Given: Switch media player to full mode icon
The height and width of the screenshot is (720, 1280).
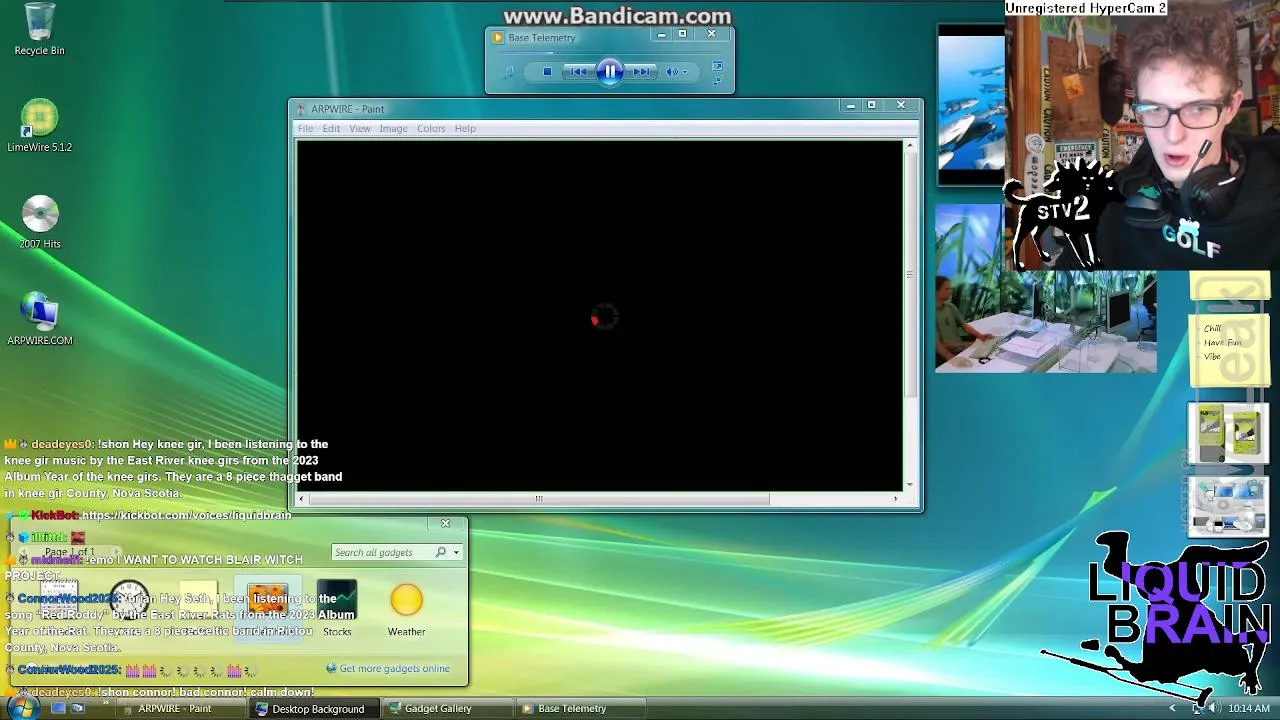Looking at the screenshot, I should click(717, 66).
